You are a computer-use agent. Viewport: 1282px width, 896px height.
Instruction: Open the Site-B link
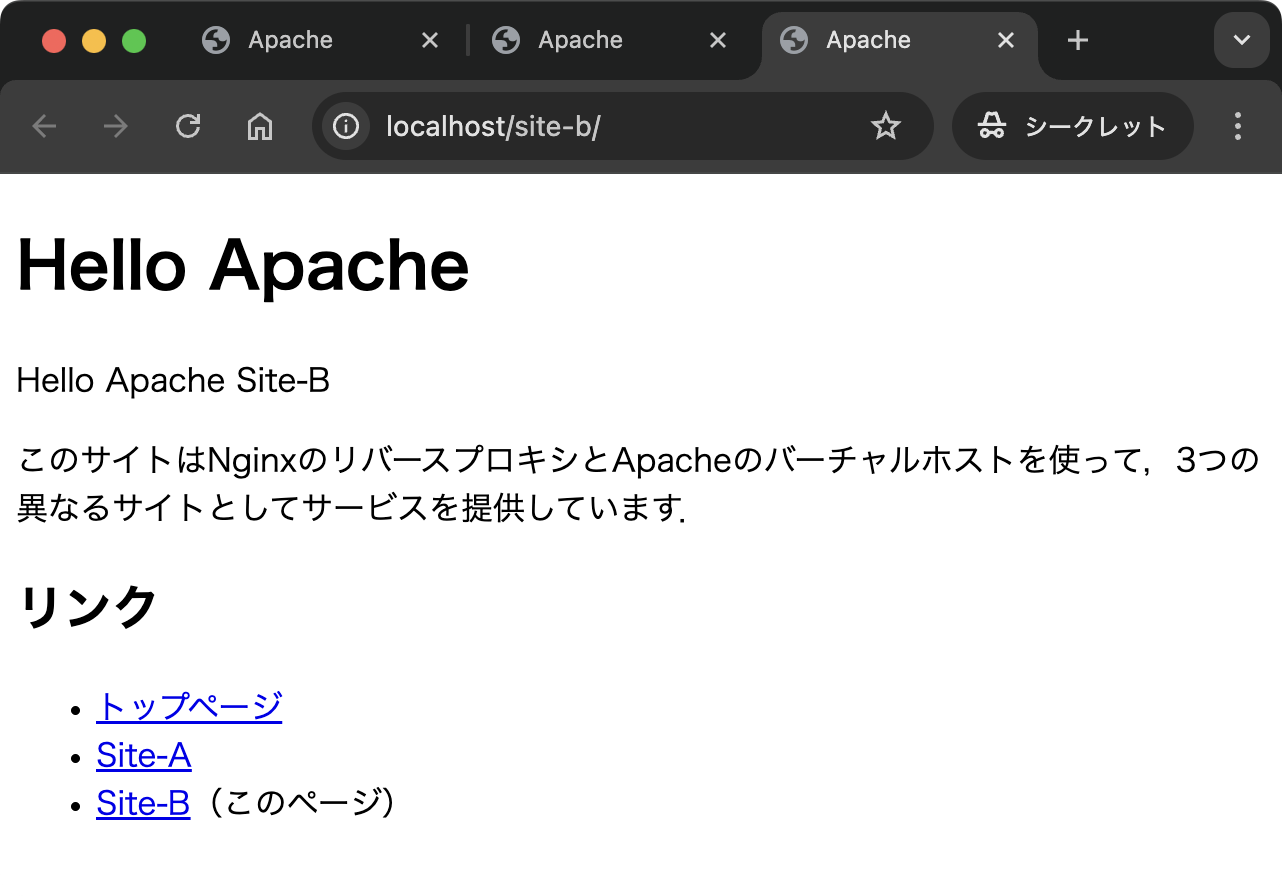pos(143,804)
